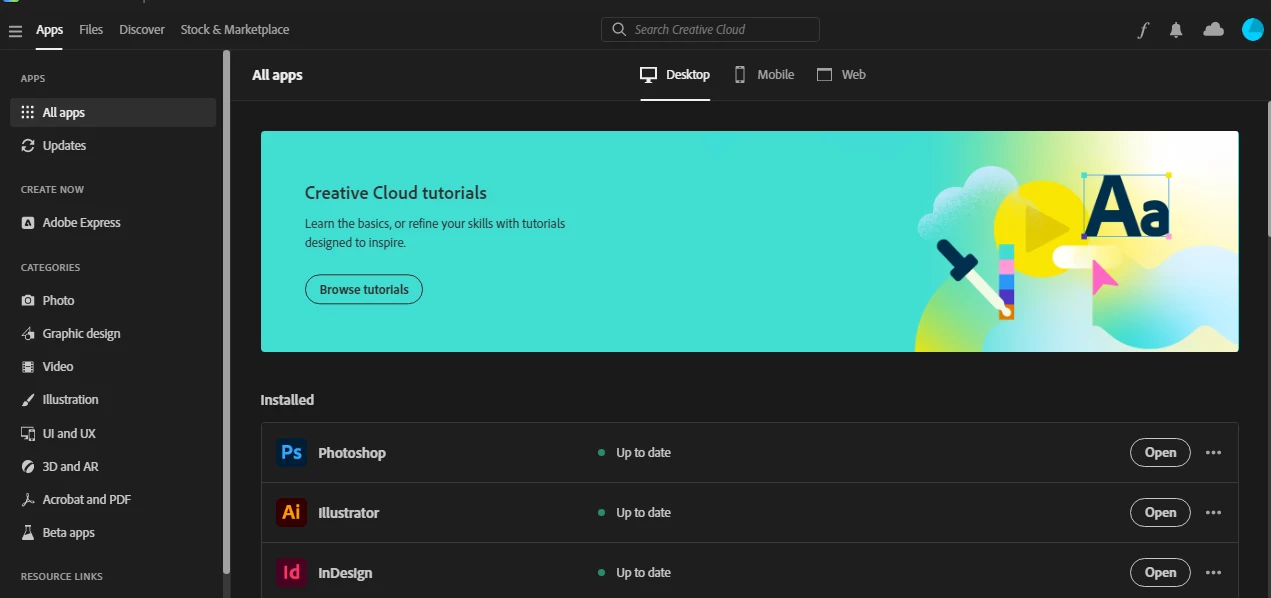This screenshot has width=1271, height=598.
Task: Open the notifications bell icon
Action: point(1176,30)
